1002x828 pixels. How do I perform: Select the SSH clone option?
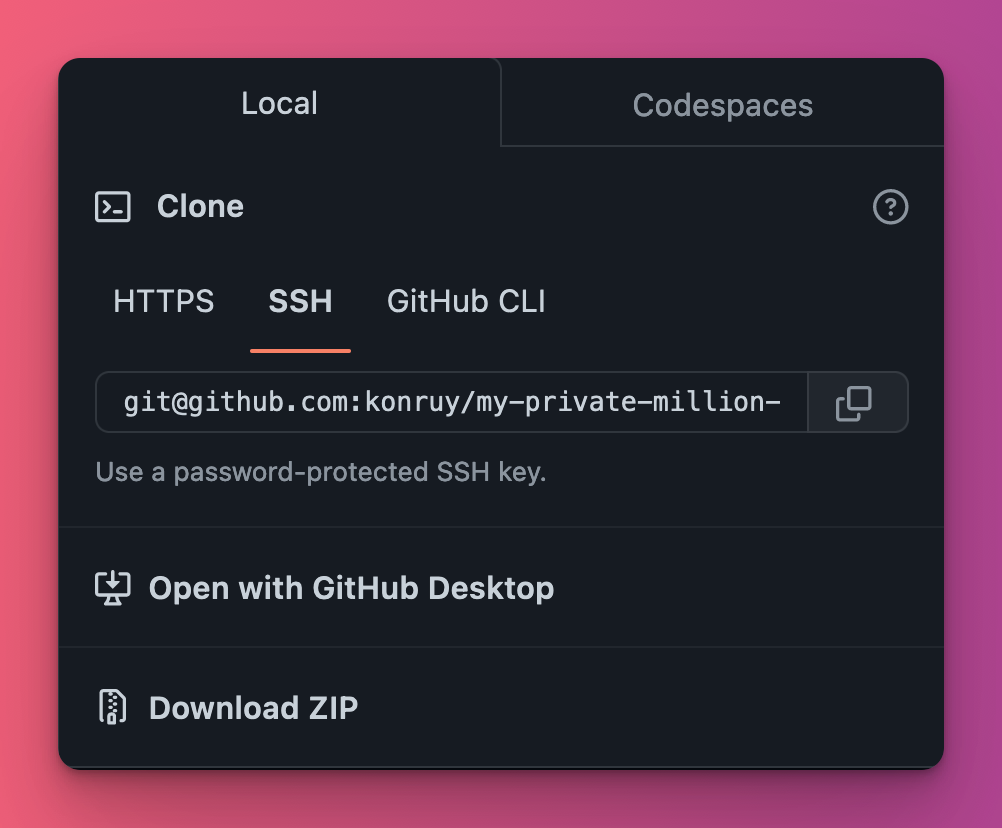click(300, 301)
